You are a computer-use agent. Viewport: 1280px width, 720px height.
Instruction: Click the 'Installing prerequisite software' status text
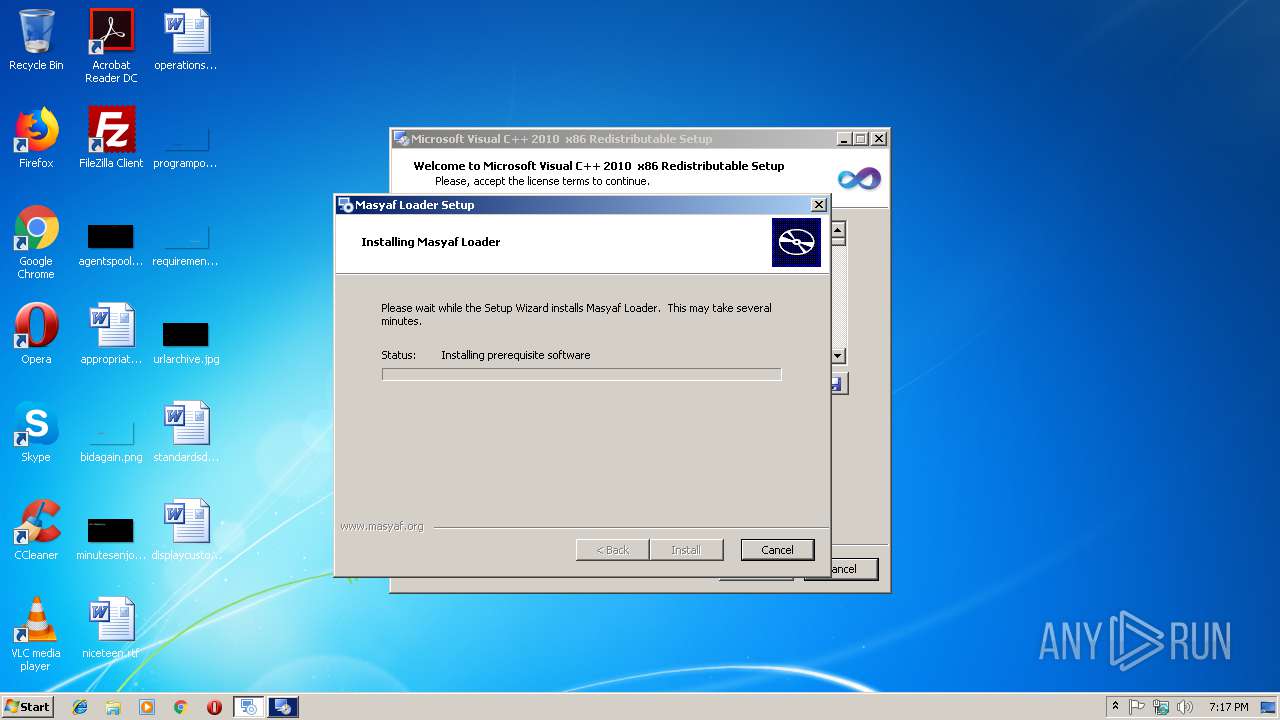tap(515, 355)
